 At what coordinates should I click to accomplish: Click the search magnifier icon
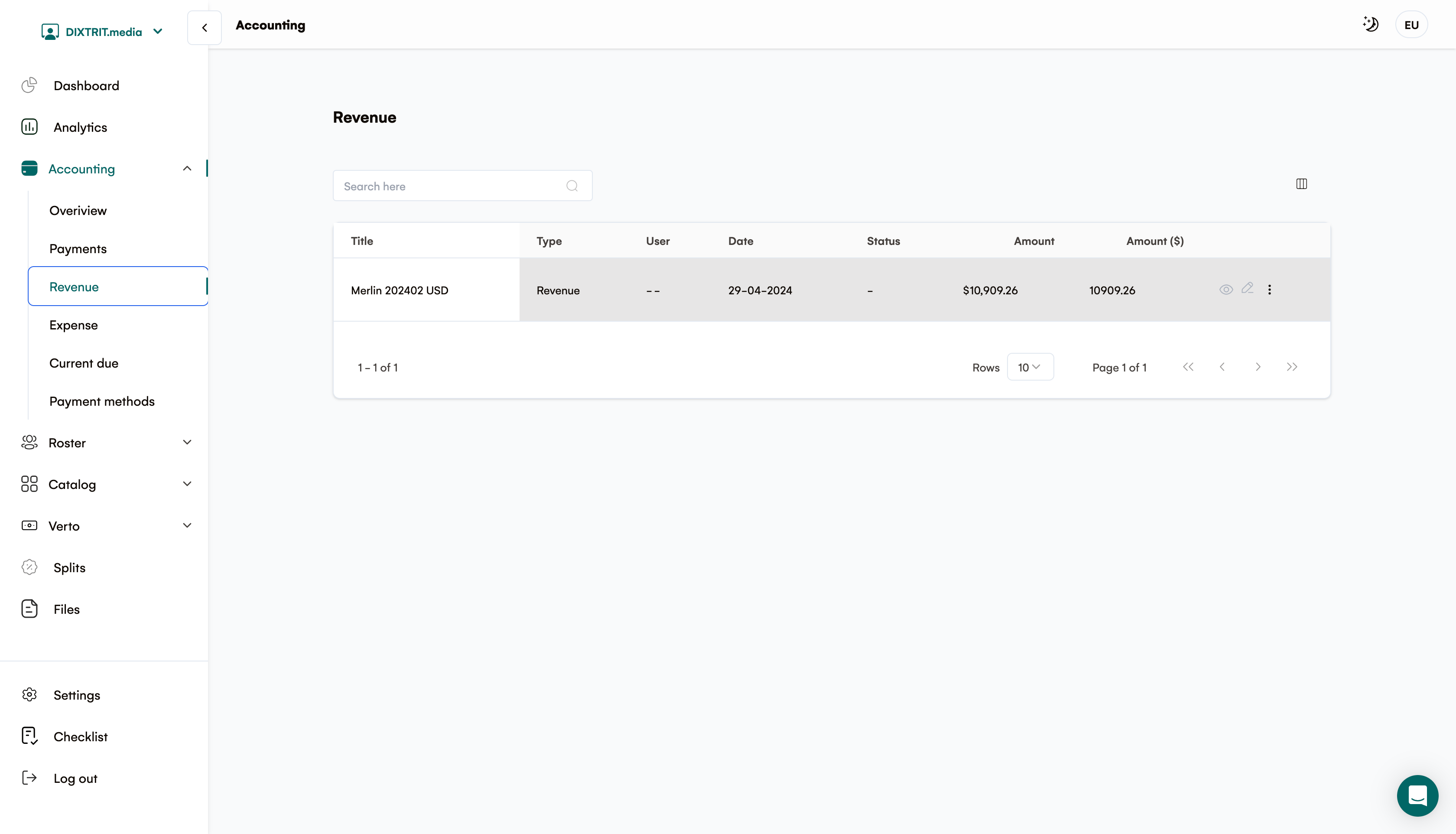click(572, 186)
